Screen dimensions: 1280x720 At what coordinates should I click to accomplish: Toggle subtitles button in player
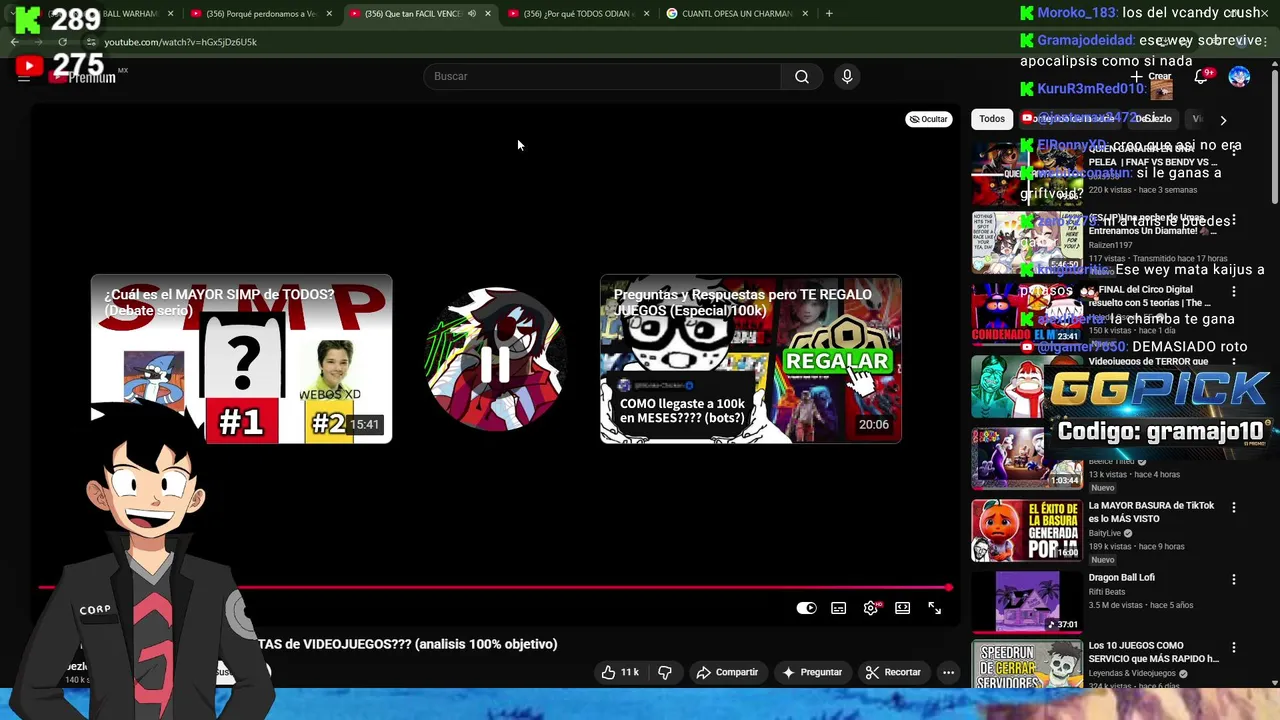839,608
